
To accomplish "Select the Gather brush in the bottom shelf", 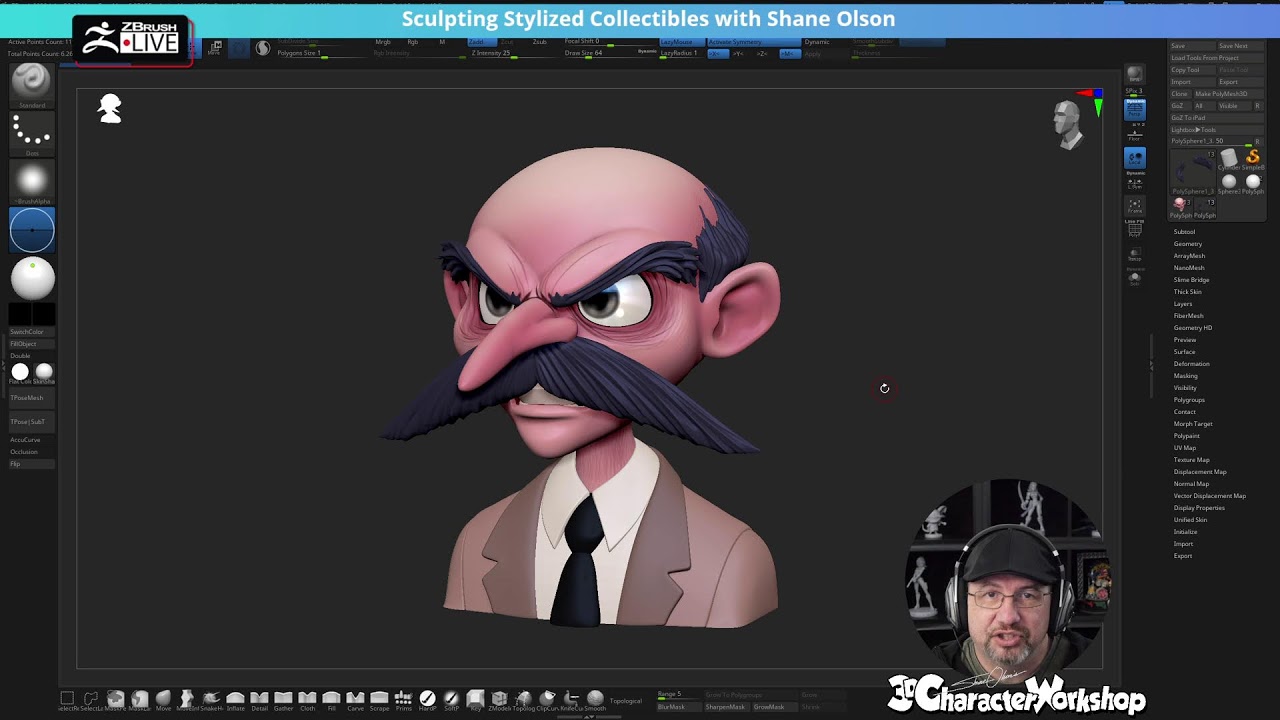I will (283, 700).
